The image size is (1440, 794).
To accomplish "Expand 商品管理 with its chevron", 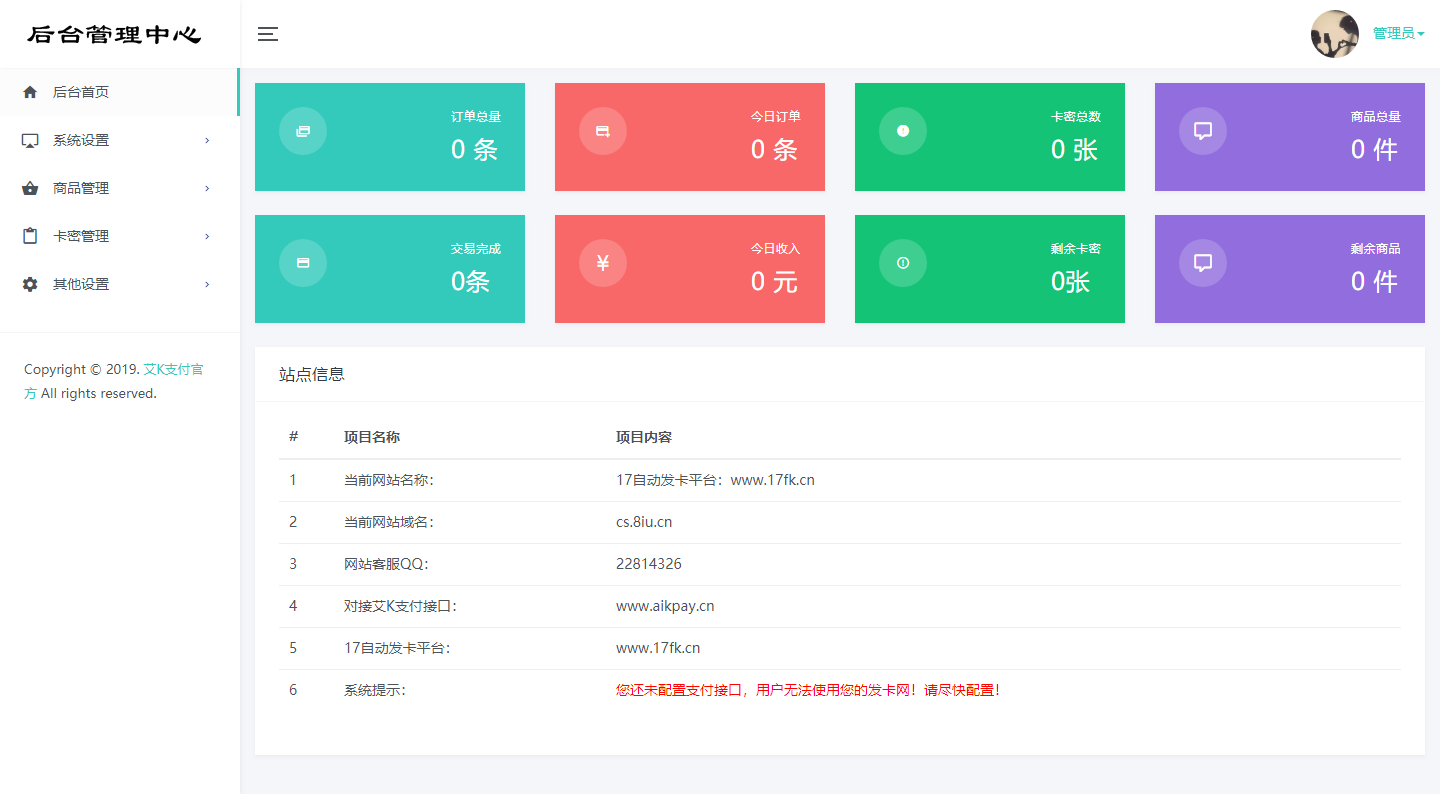I will (x=207, y=188).
